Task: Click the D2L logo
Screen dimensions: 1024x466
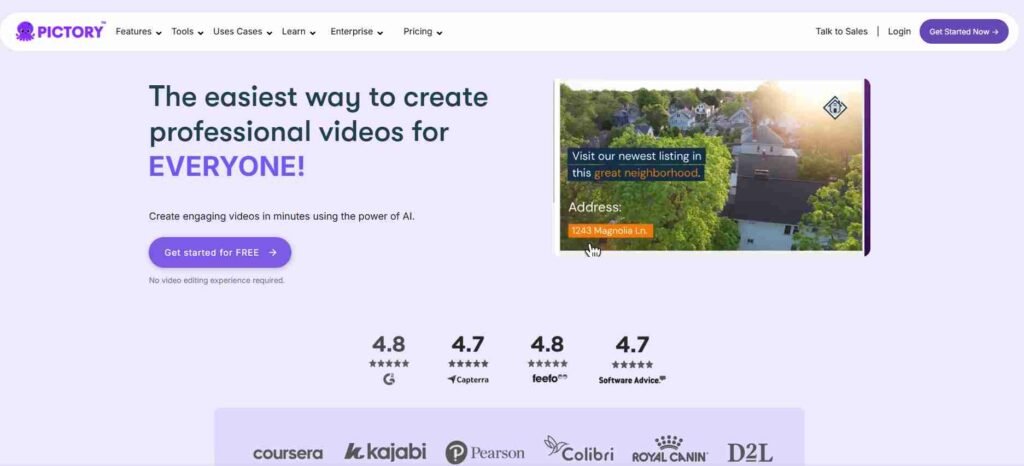Action: tap(750, 452)
